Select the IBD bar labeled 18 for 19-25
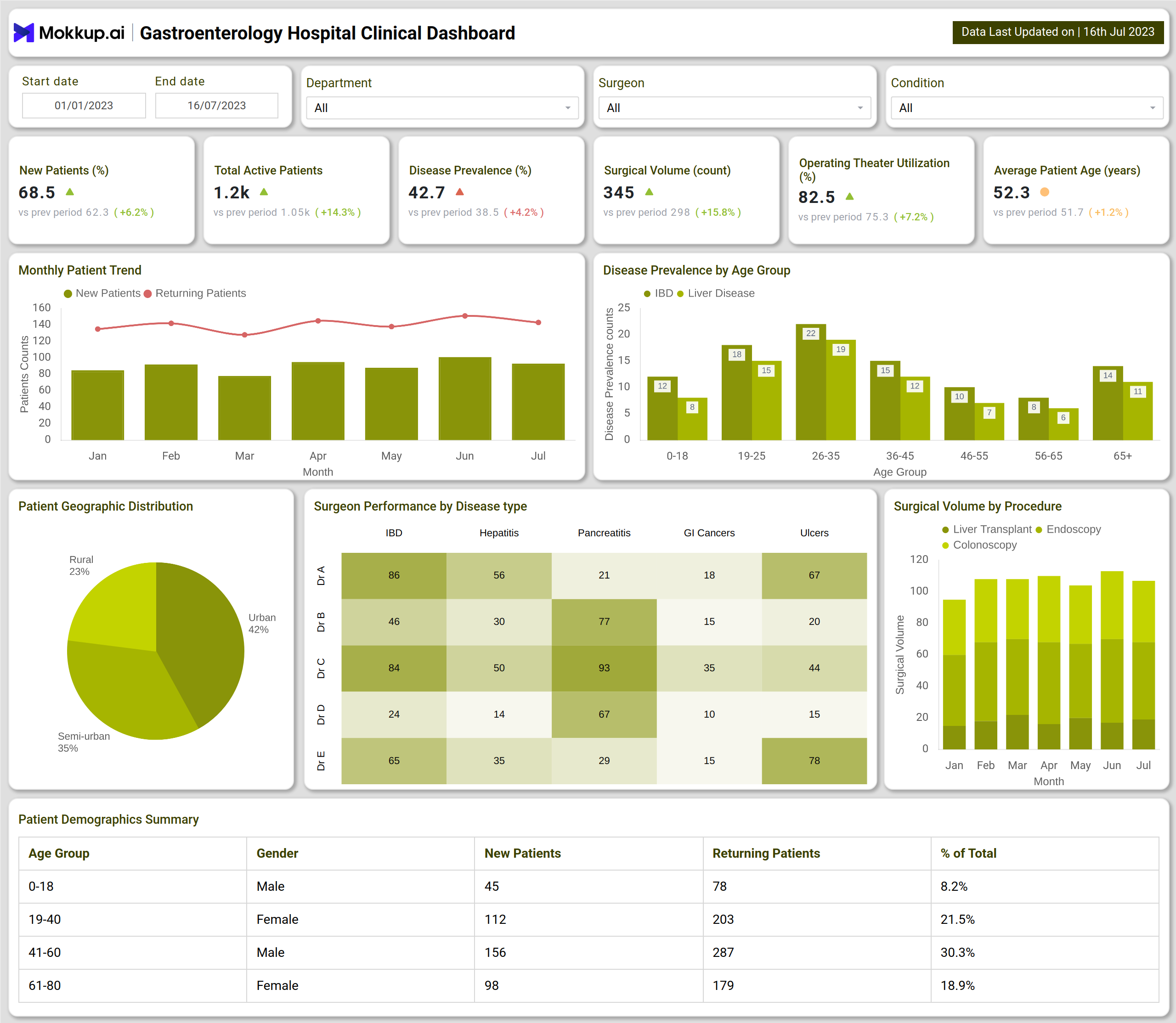Viewport: 1176px width, 1023px height. tap(736, 393)
